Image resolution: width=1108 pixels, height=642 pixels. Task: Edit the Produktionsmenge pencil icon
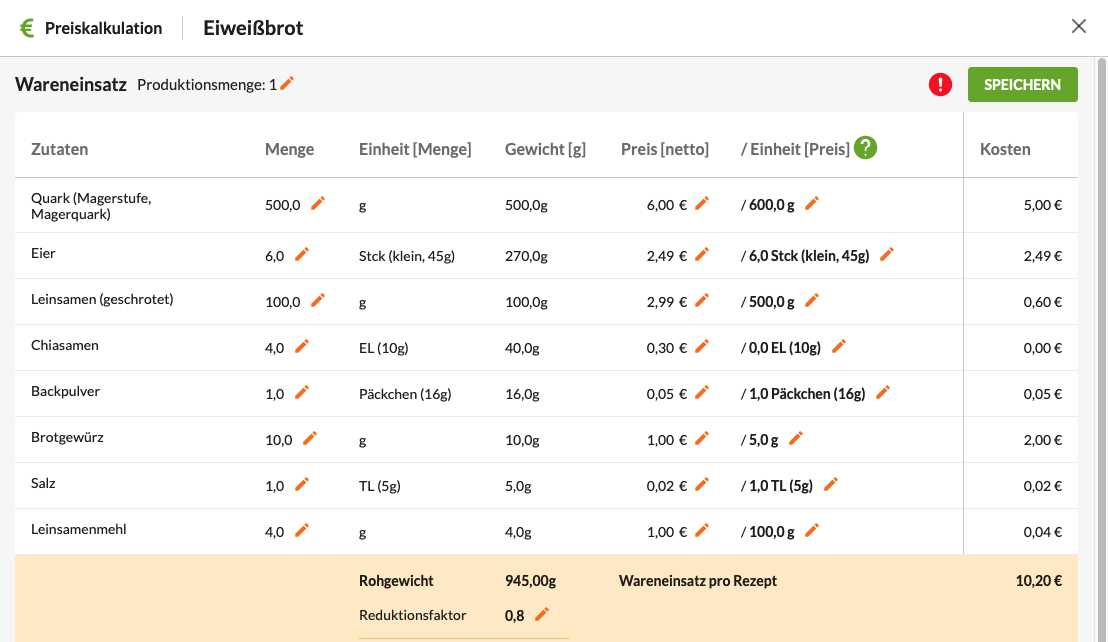[x=287, y=84]
